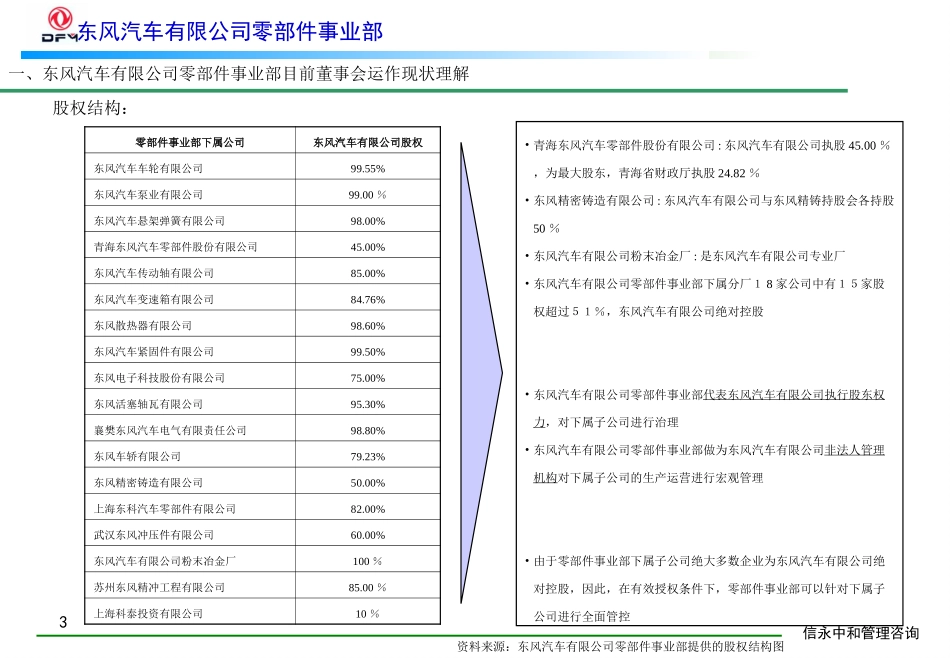Select the value 79.23%
Image resolution: width=950 pixels, height=658 pixels.
[368, 456]
